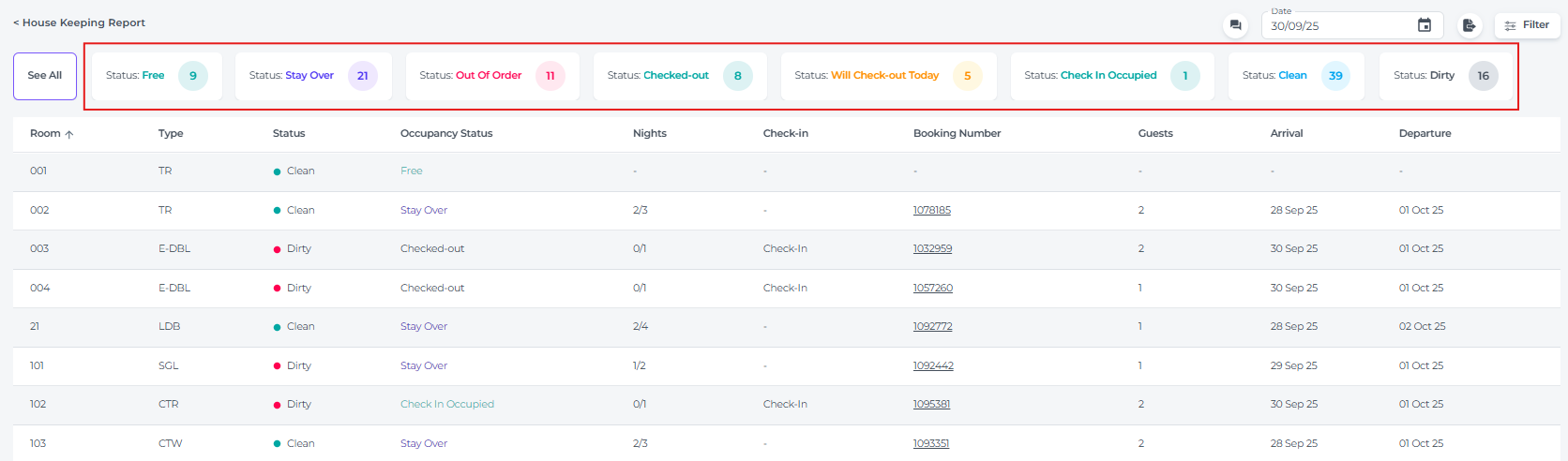The width and height of the screenshot is (1568, 461).
Task: Filter by Status: Check In Occupied
Action: tap(1091, 76)
